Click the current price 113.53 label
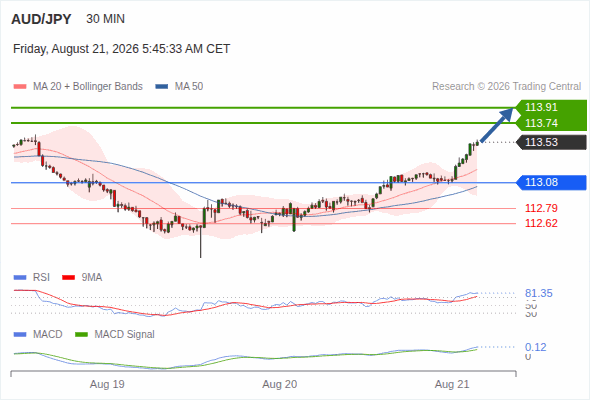 551,142
